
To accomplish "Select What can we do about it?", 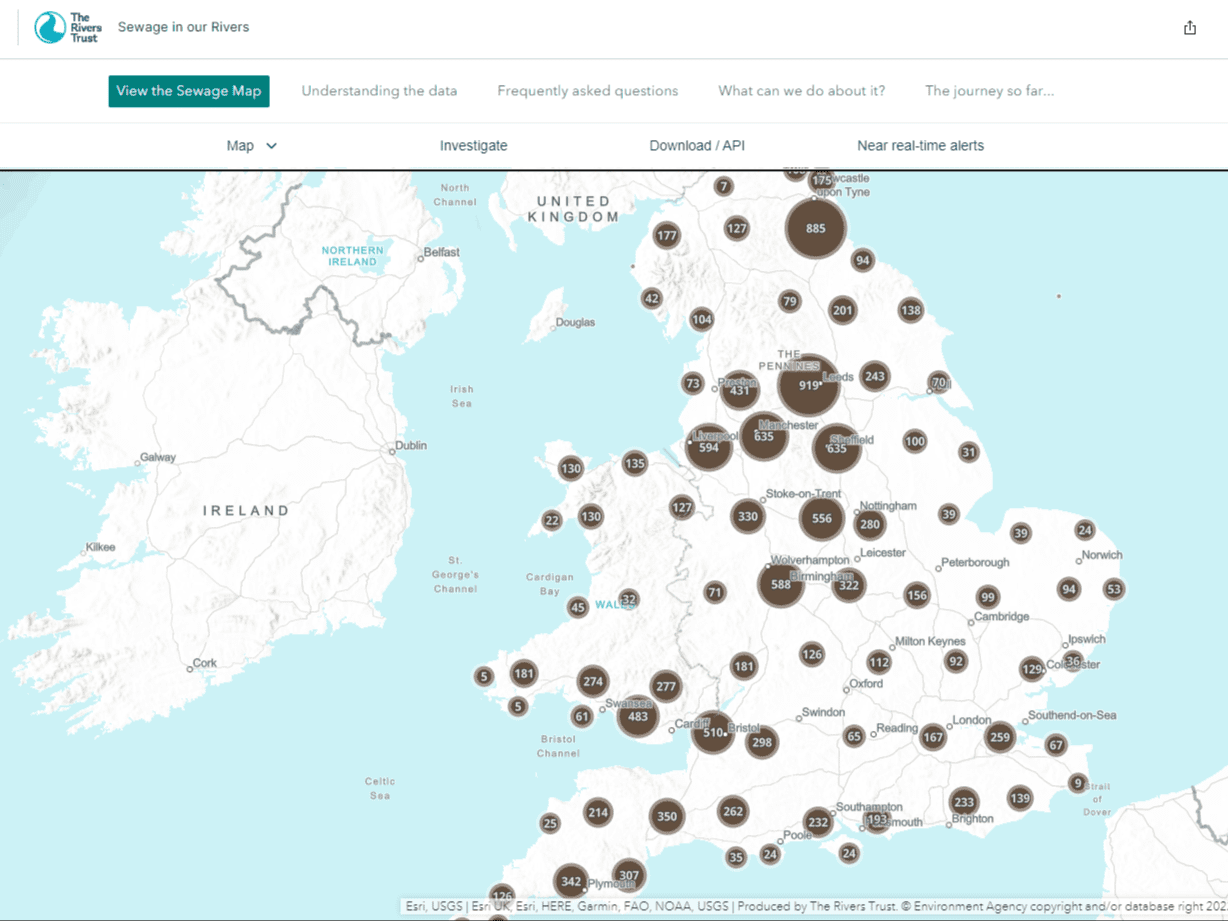I will coord(801,90).
